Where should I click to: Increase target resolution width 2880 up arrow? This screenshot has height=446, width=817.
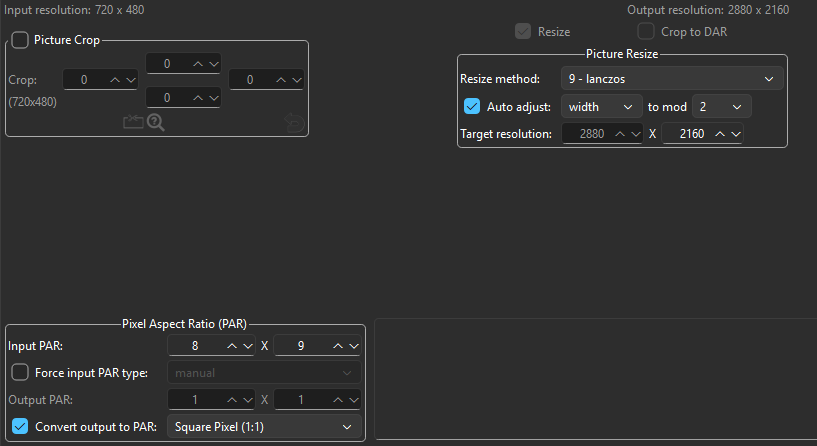[620, 133]
